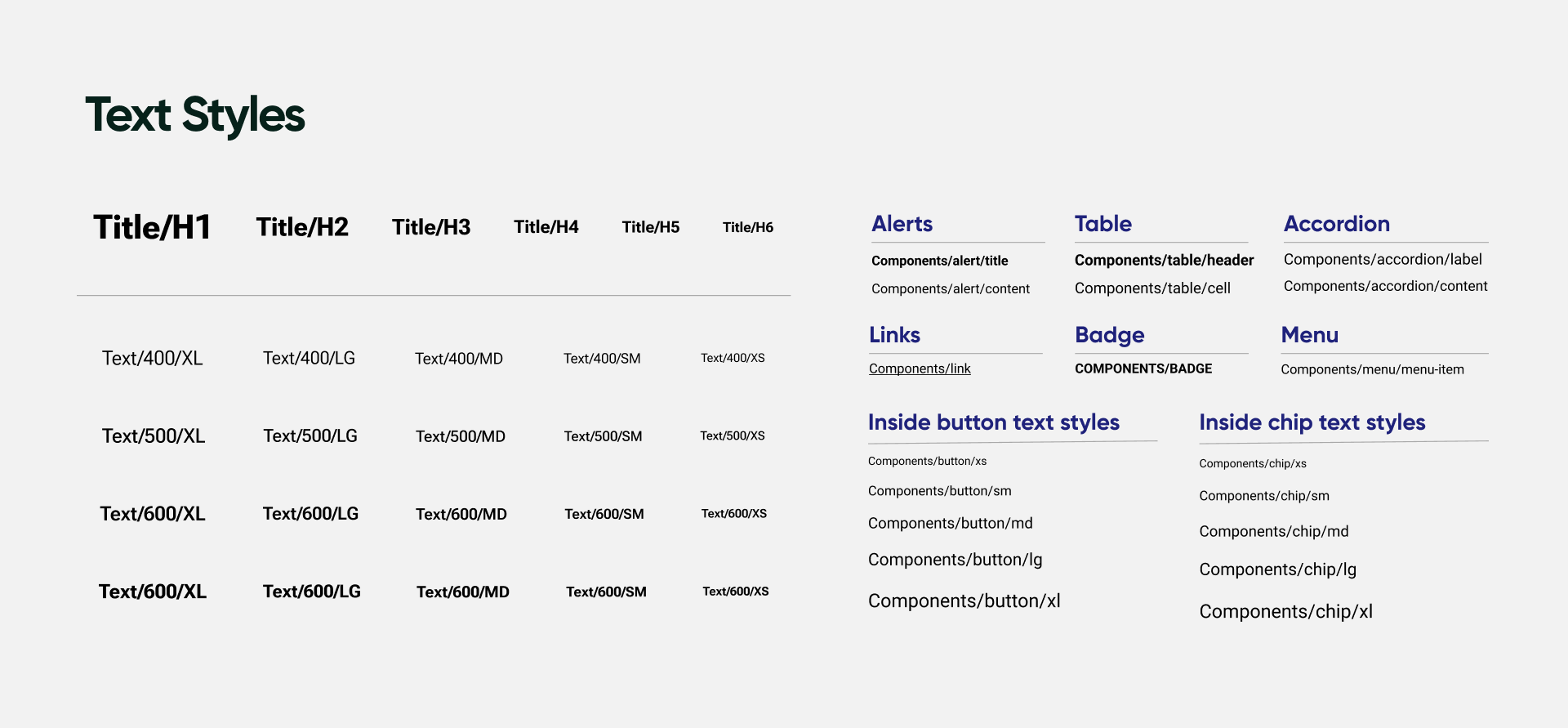
Task: Click the Components/link underlined link
Action: (x=920, y=368)
